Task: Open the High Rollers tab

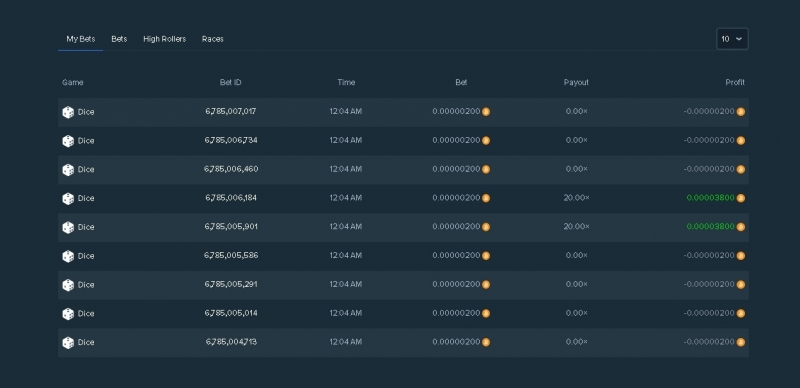Action: pos(164,39)
